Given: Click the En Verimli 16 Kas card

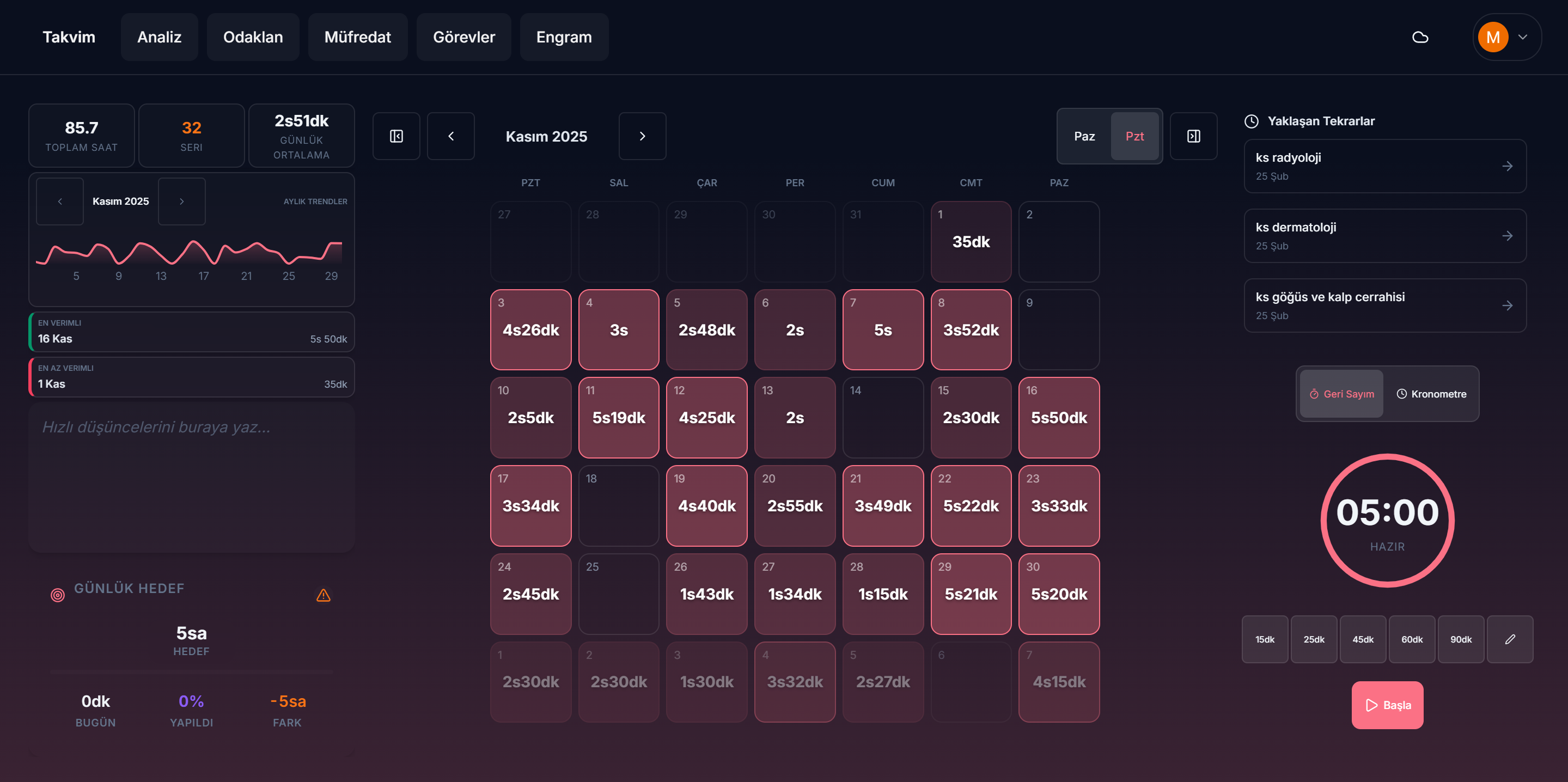Looking at the screenshot, I should tap(192, 332).
